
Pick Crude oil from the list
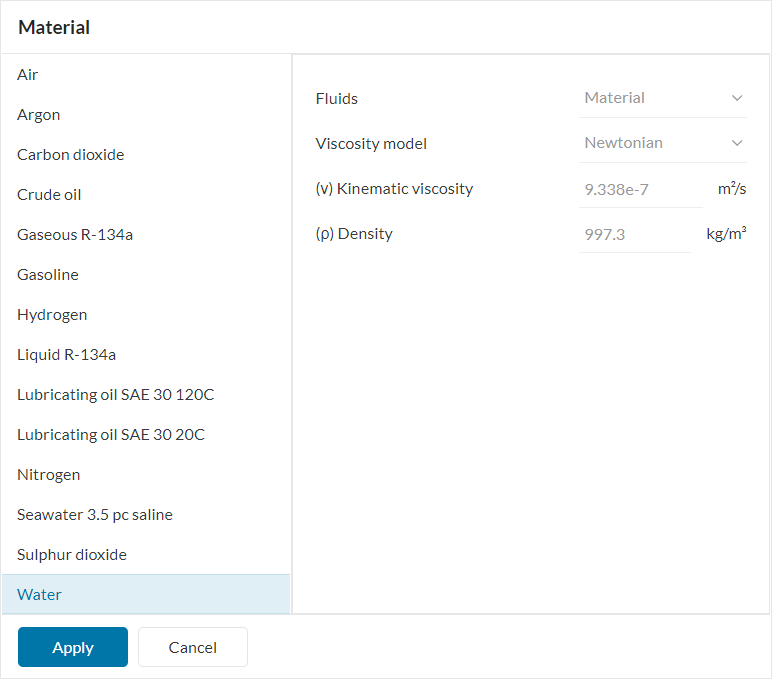click(49, 195)
